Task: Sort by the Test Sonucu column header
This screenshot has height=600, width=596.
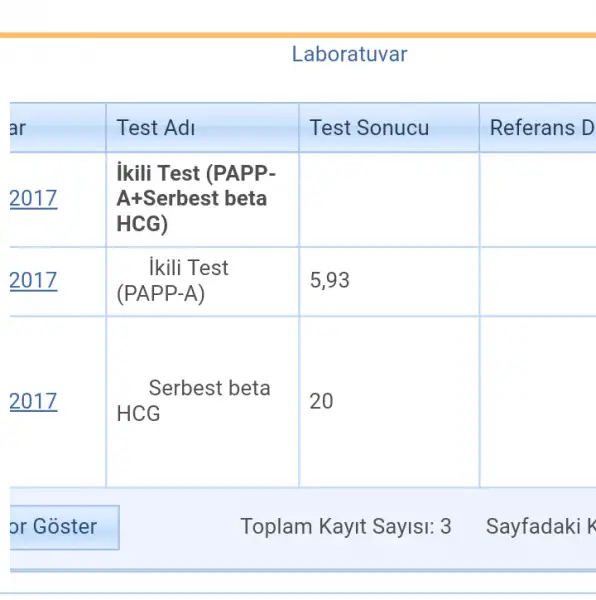Action: [x=389, y=127]
